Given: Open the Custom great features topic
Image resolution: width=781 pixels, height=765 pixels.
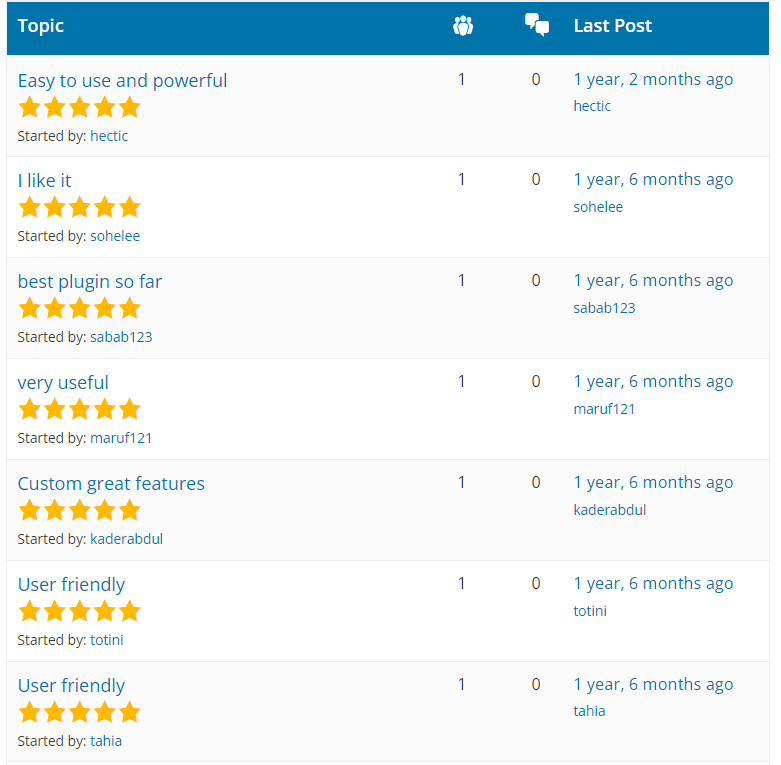Looking at the screenshot, I should (x=111, y=484).
